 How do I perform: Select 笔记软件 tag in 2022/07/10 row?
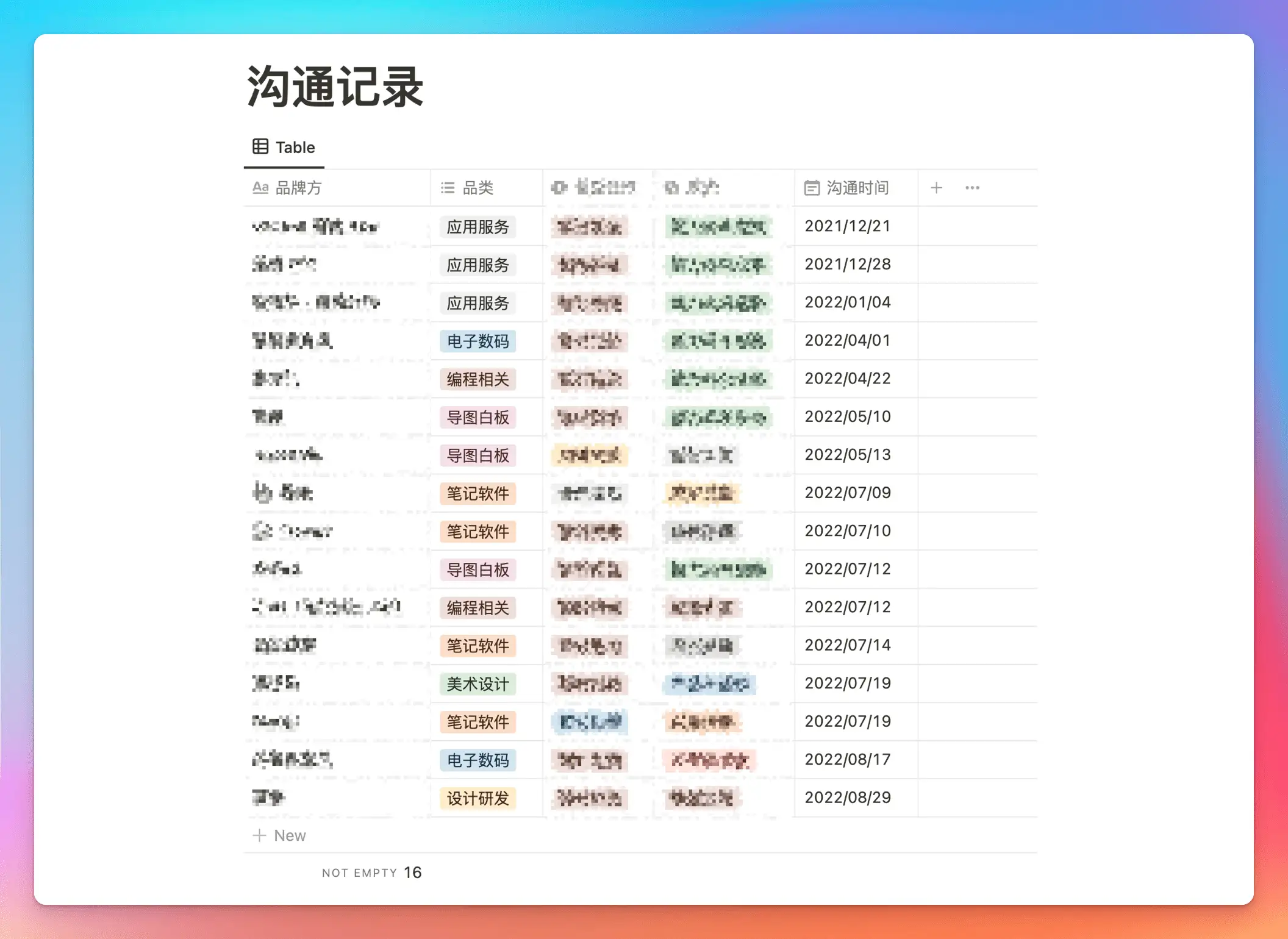pyautogui.click(x=478, y=532)
